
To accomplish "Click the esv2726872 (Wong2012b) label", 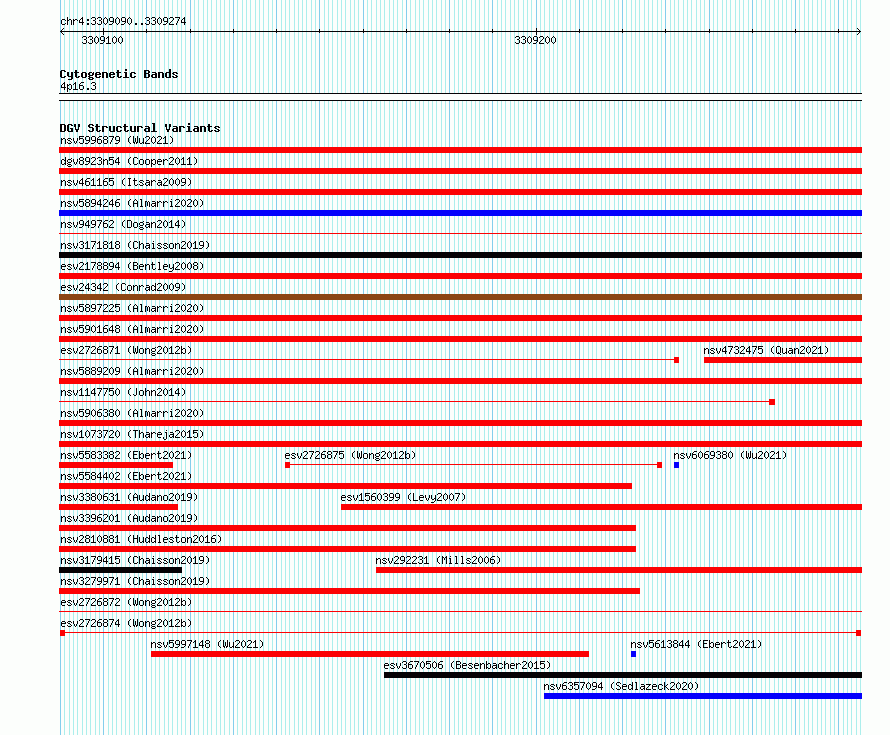I will coord(126,602).
